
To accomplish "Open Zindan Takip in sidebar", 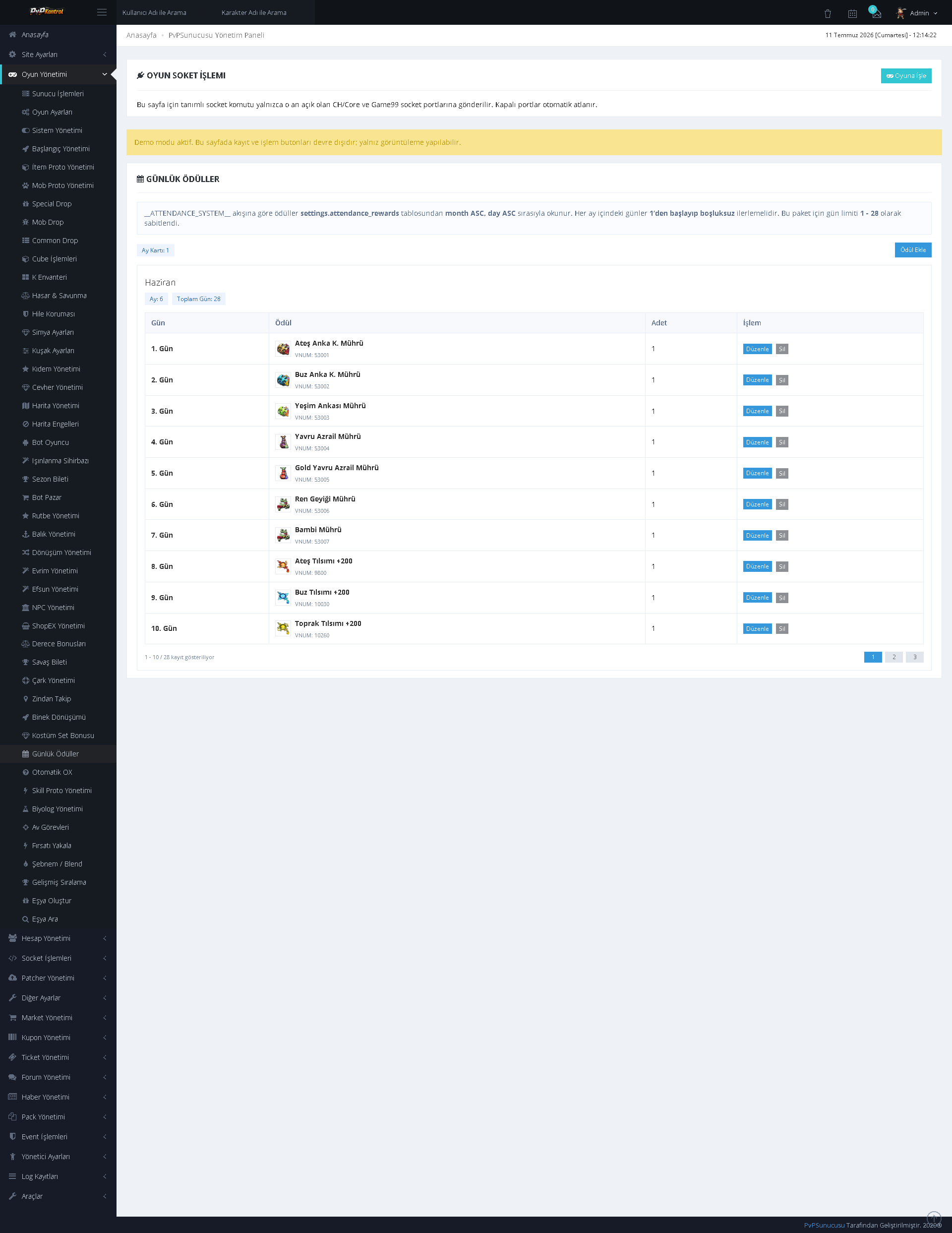I will (58, 699).
